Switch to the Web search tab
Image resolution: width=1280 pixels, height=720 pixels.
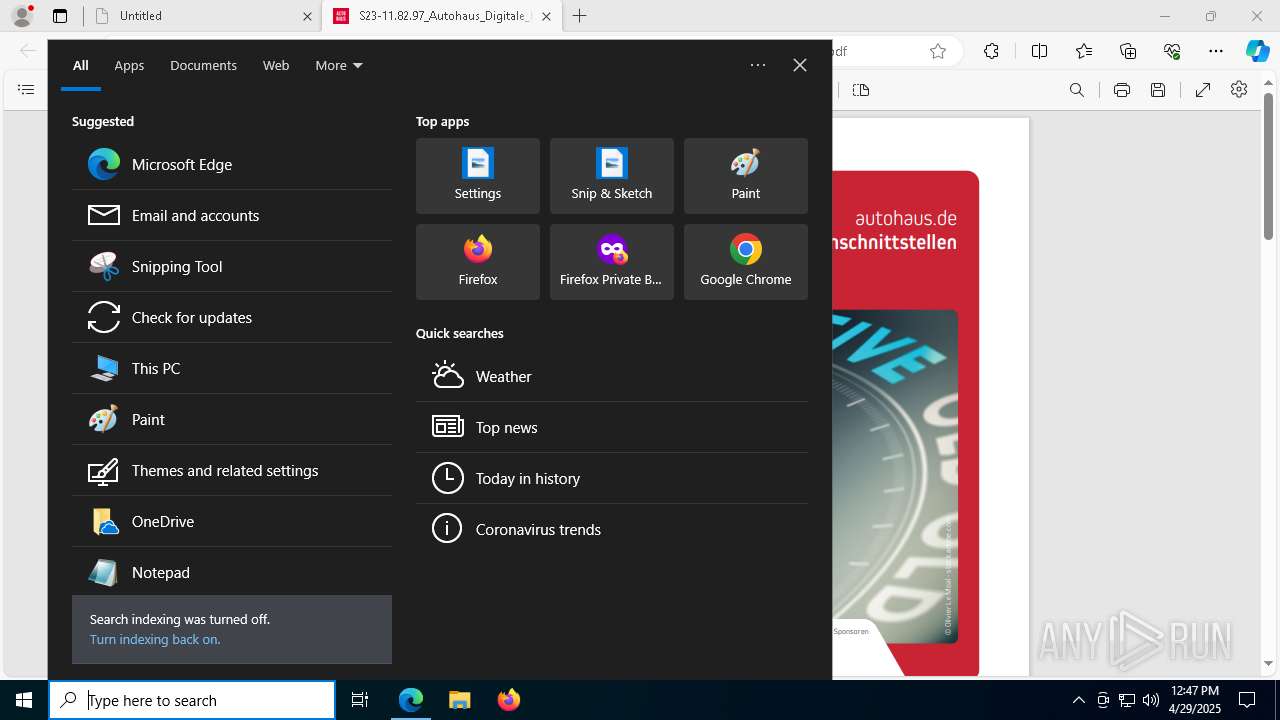point(276,65)
